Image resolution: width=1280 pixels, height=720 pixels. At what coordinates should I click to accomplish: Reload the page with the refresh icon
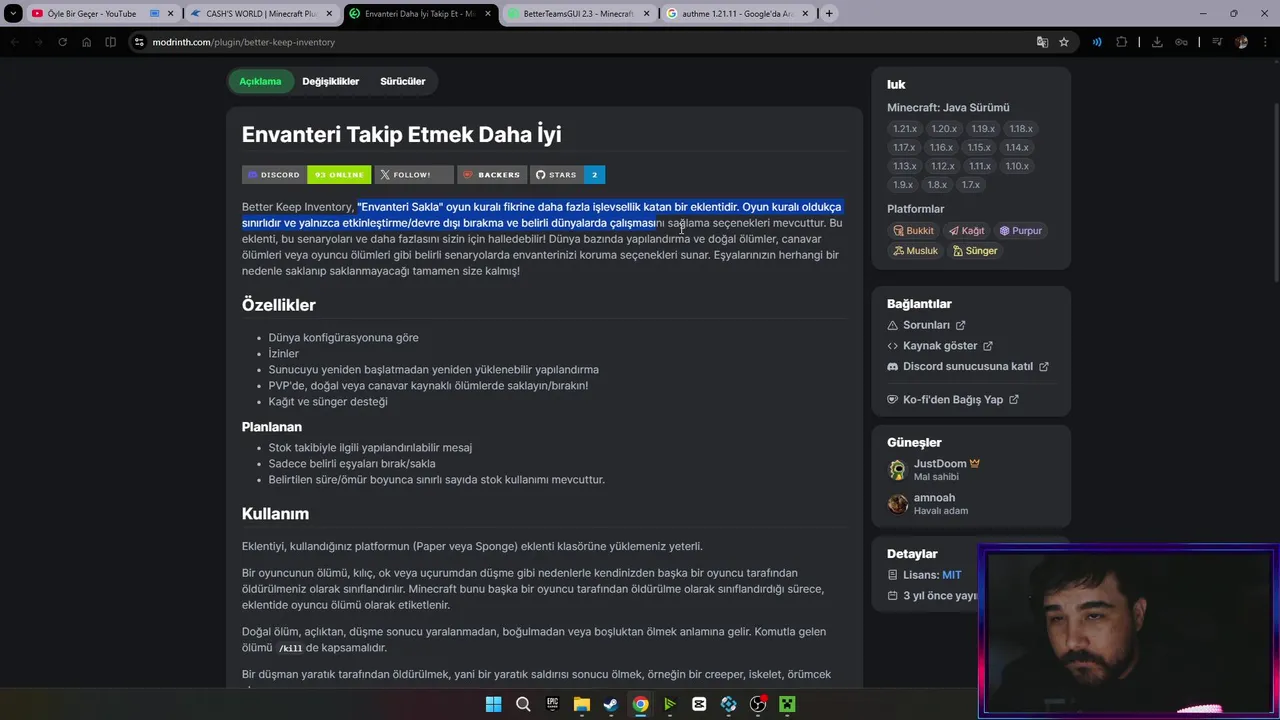pos(62,42)
